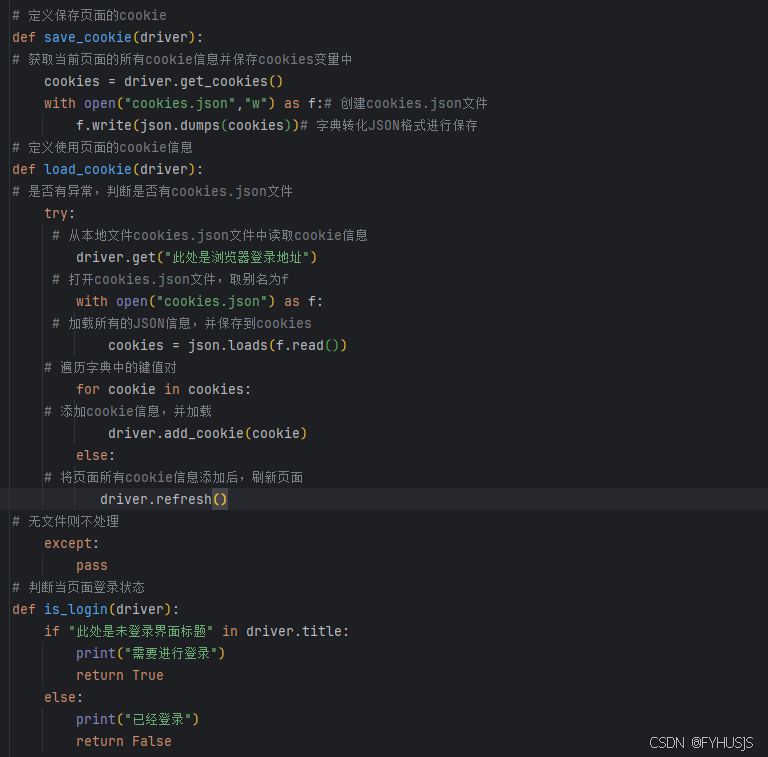Click comment "# 打开cookies.json文件，取别名为f"

pos(170,280)
